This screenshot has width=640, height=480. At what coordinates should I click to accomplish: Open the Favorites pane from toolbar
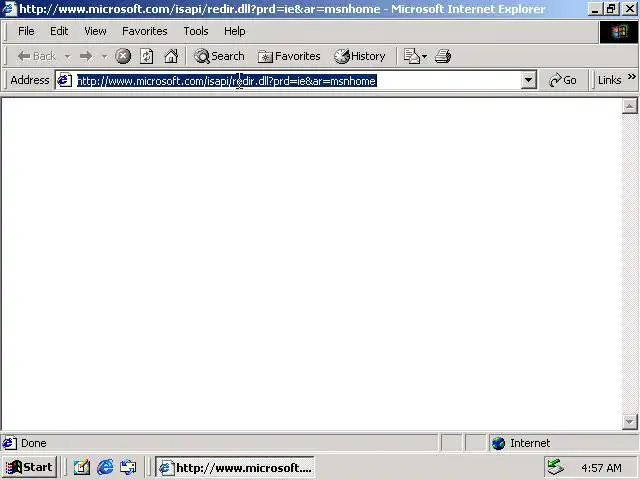click(x=289, y=56)
